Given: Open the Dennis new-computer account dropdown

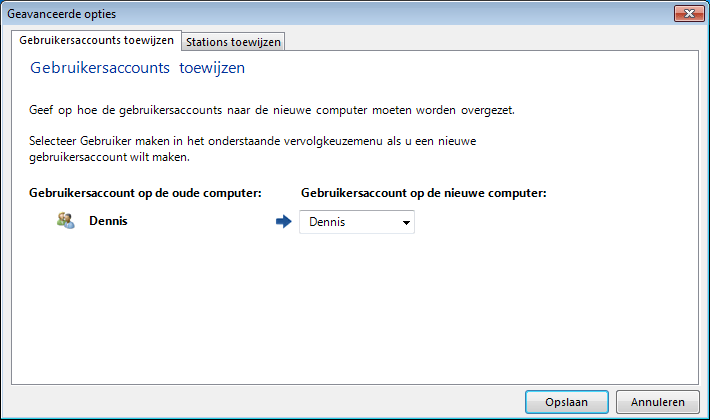Looking at the screenshot, I should coord(357,222).
